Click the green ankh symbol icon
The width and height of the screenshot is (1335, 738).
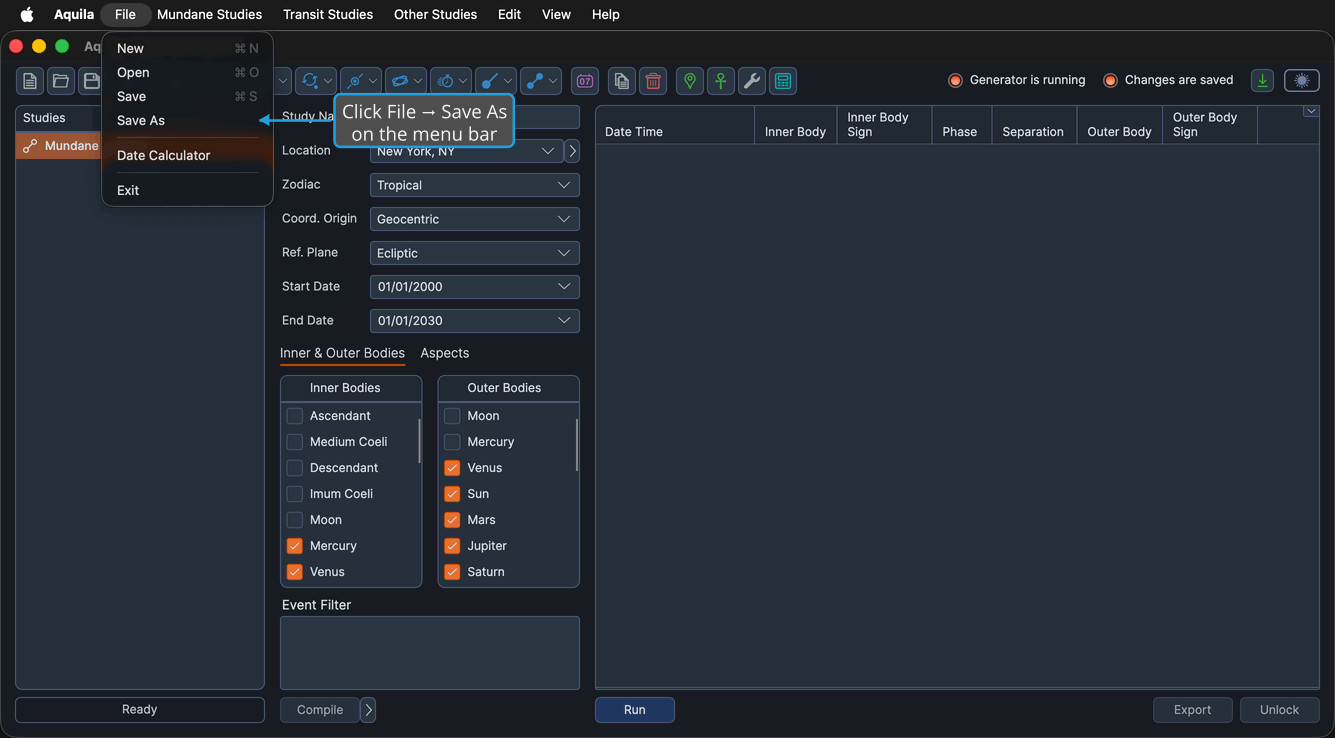coord(721,81)
